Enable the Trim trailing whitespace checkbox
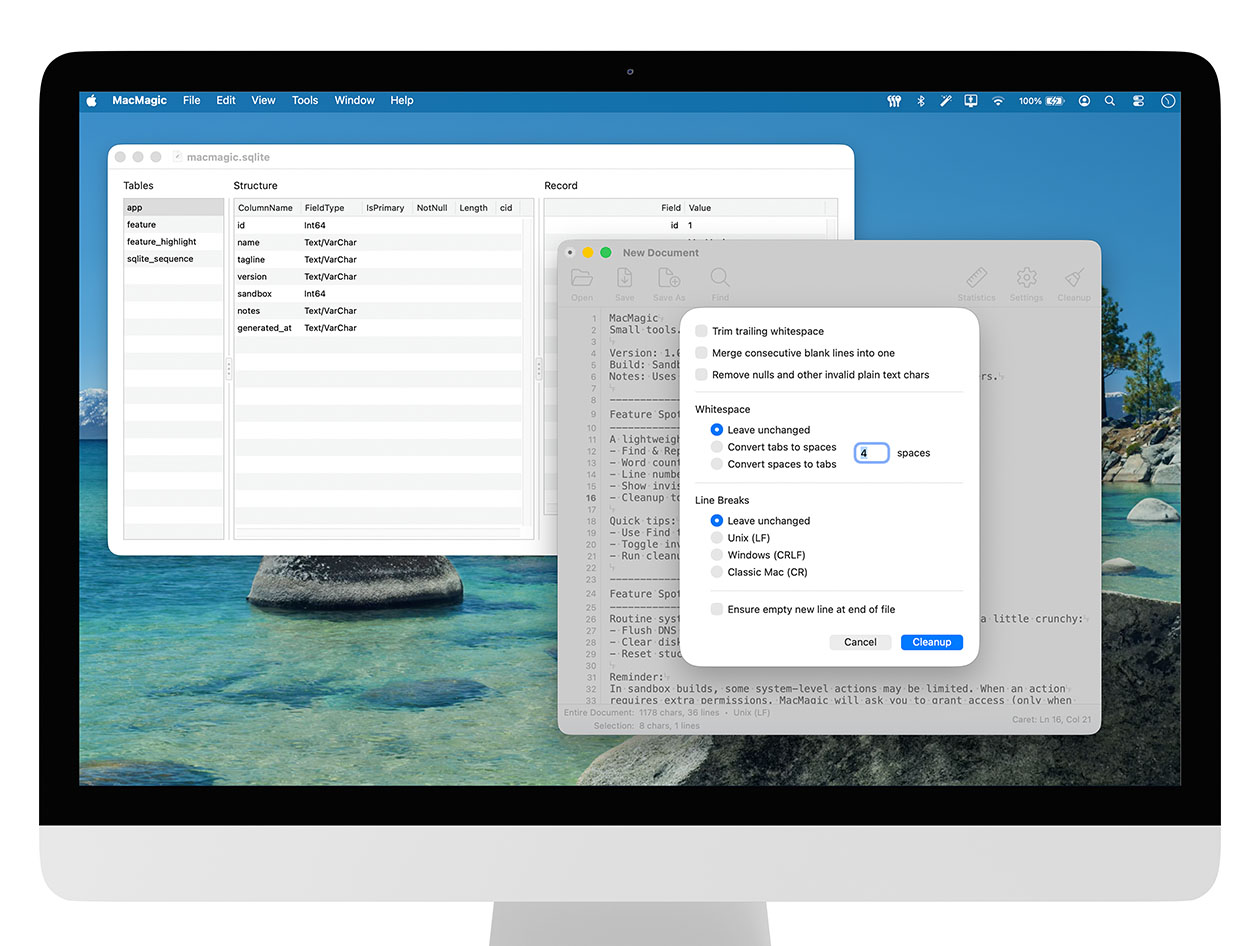The image size is (1260, 946). tap(701, 331)
